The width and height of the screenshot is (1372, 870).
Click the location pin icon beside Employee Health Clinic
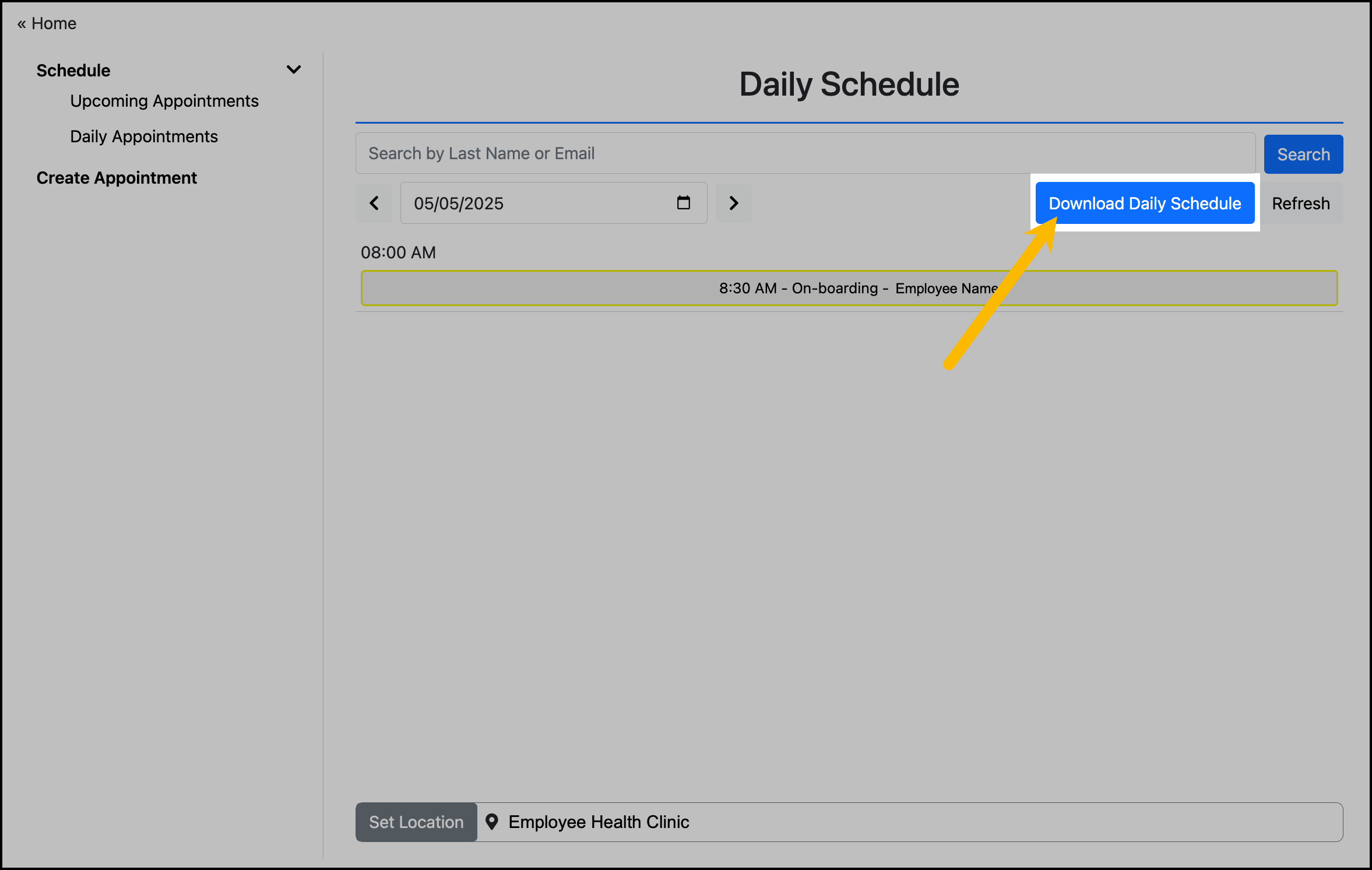(493, 822)
